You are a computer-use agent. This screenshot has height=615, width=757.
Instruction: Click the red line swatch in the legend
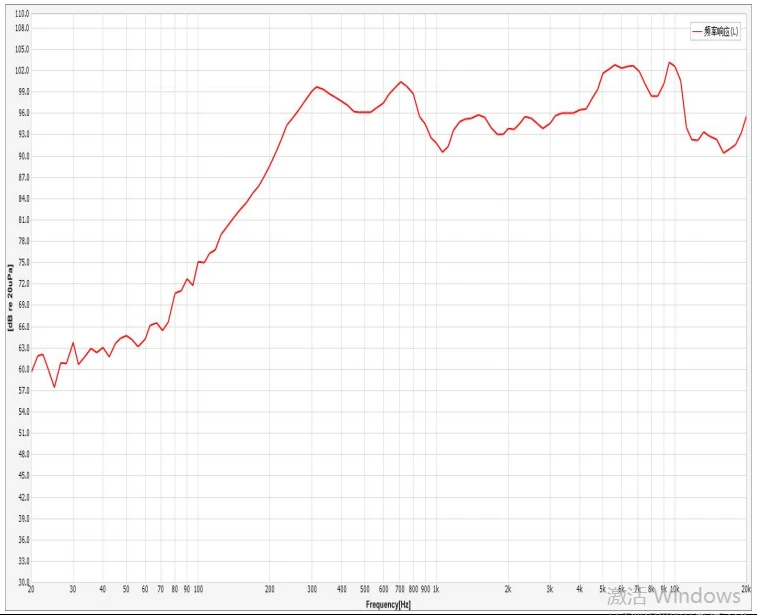697,31
